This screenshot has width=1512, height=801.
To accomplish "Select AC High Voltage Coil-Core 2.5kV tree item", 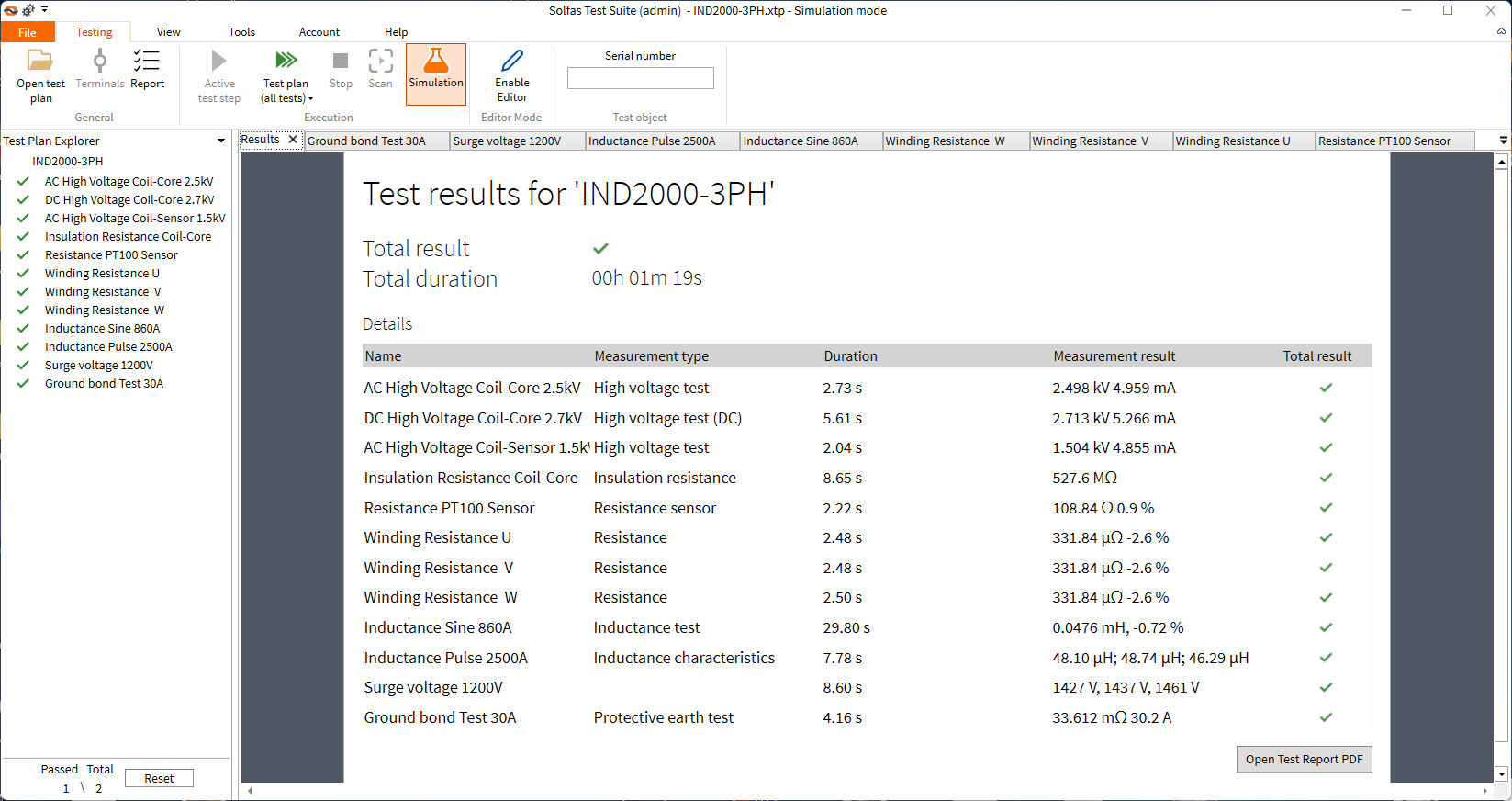I will (129, 181).
